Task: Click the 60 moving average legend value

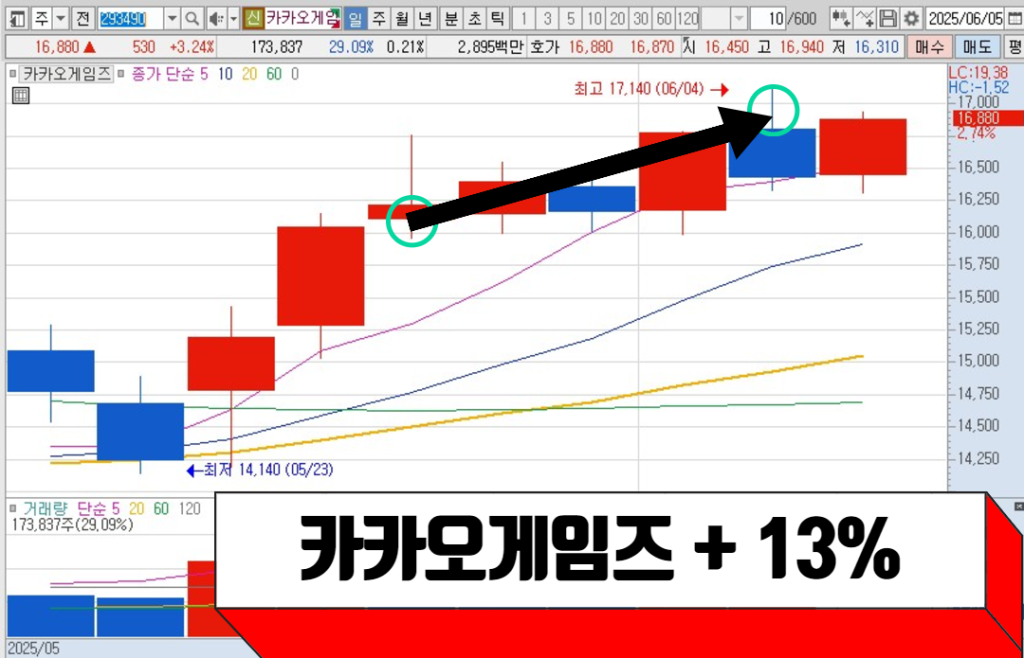Action: 274,74
